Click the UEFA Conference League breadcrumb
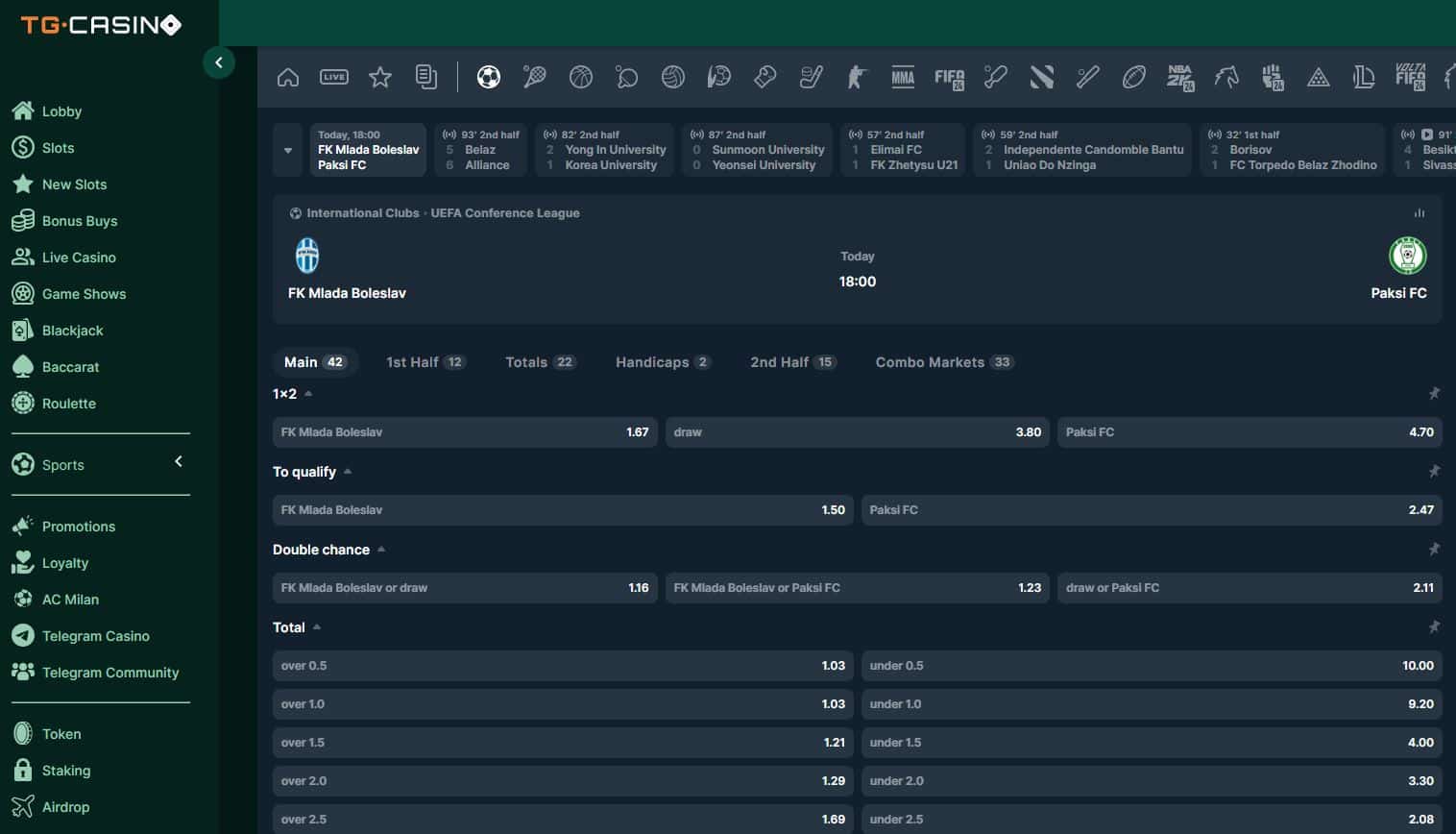This screenshot has width=1456, height=834. click(505, 213)
